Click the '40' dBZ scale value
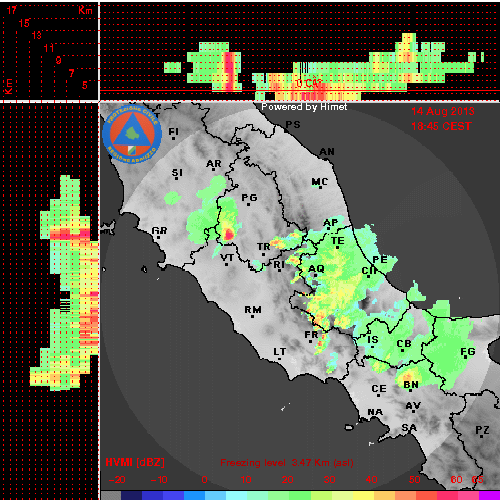500x500 pixels. [371, 480]
